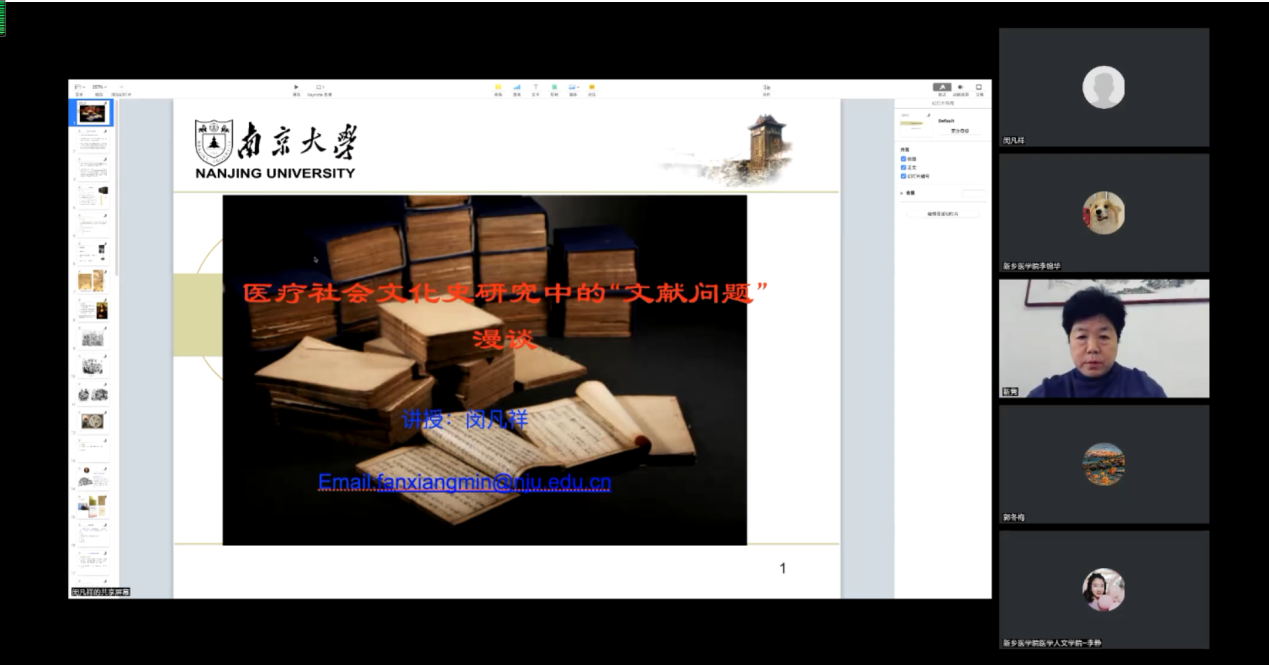Click the Change Master (更改母版) button
1269x665 pixels.
pyautogui.click(x=959, y=131)
